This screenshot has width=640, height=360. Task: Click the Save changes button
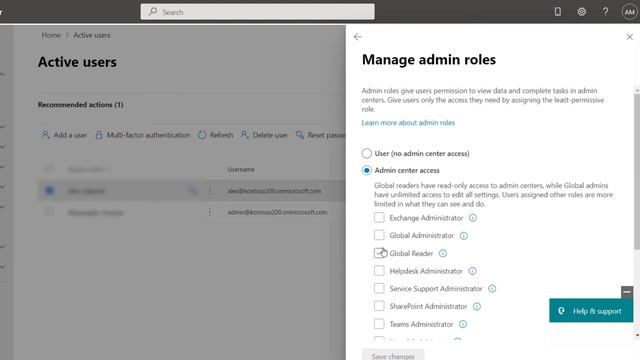click(393, 355)
